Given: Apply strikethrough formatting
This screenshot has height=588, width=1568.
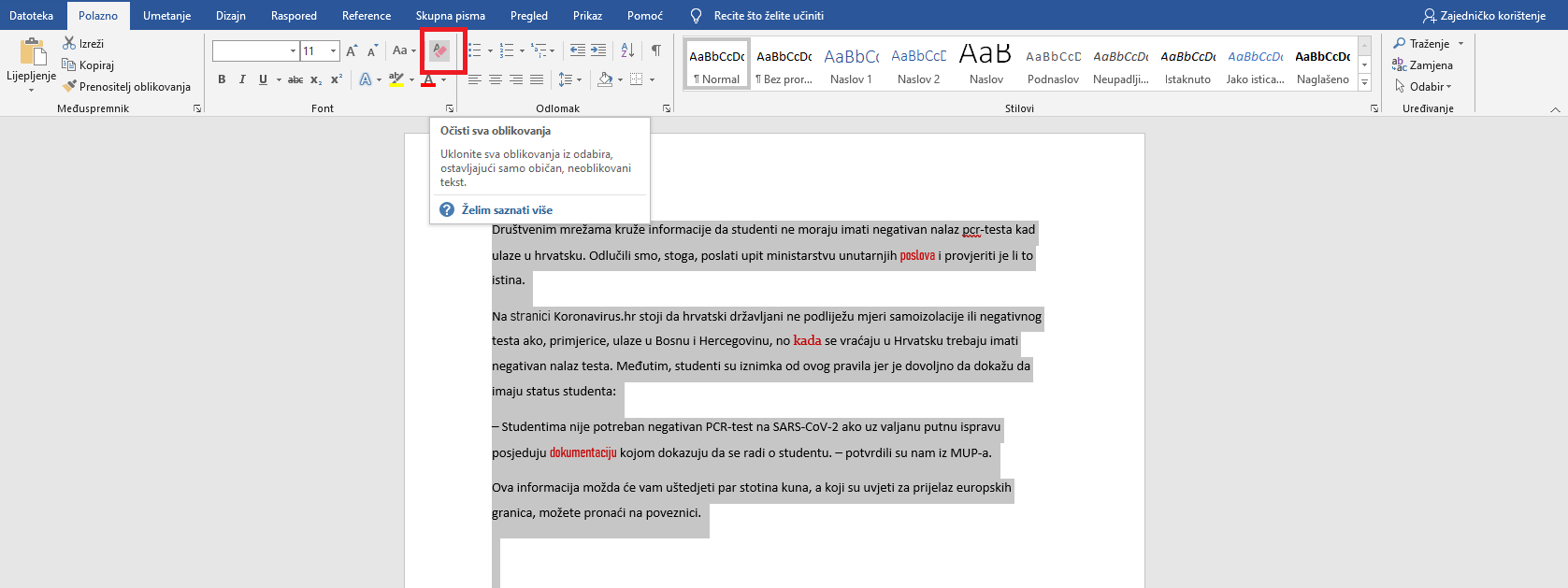Looking at the screenshot, I should point(295,79).
